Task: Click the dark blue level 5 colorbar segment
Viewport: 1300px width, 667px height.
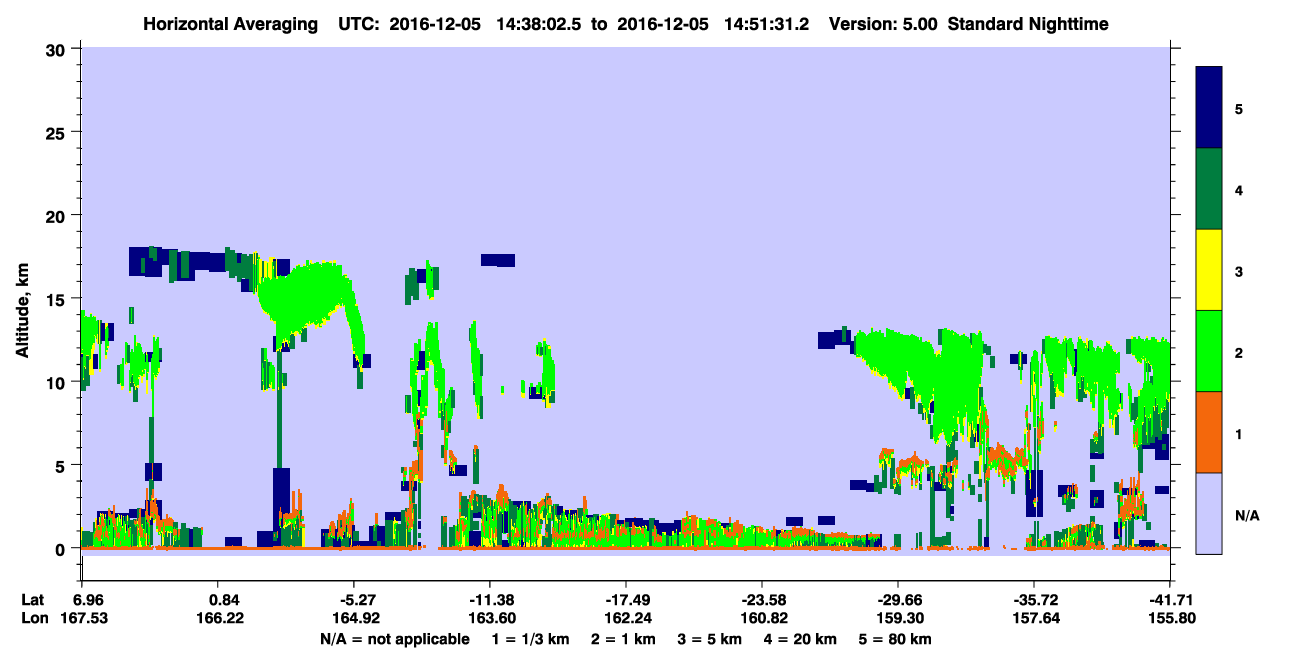Action: click(x=1209, y=108)
